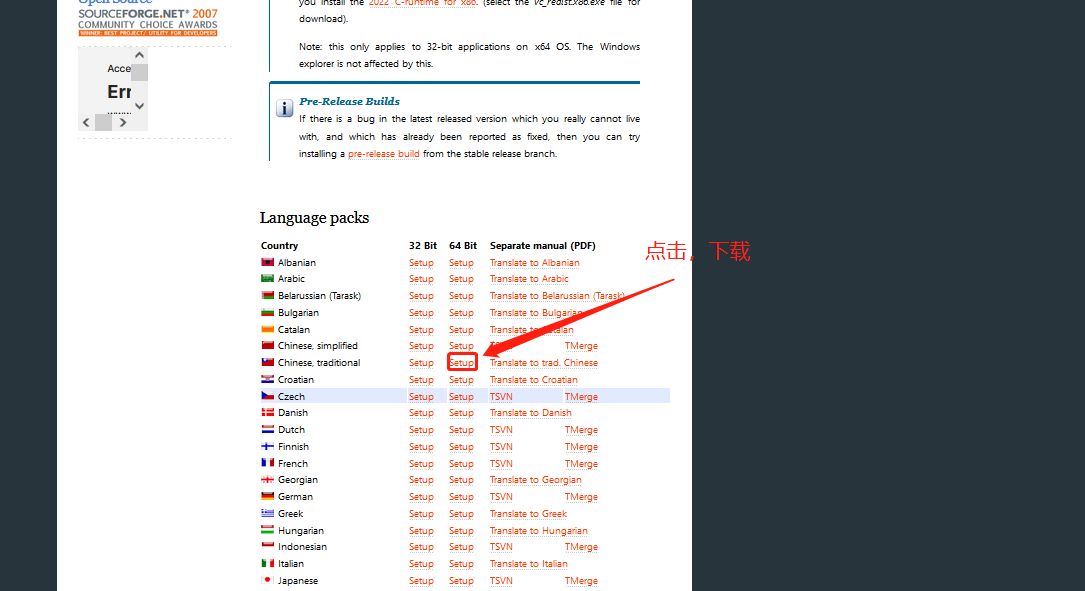Click the Croatian flag icon
Viewport: 1085px width, 591px height.
(267, 379)
